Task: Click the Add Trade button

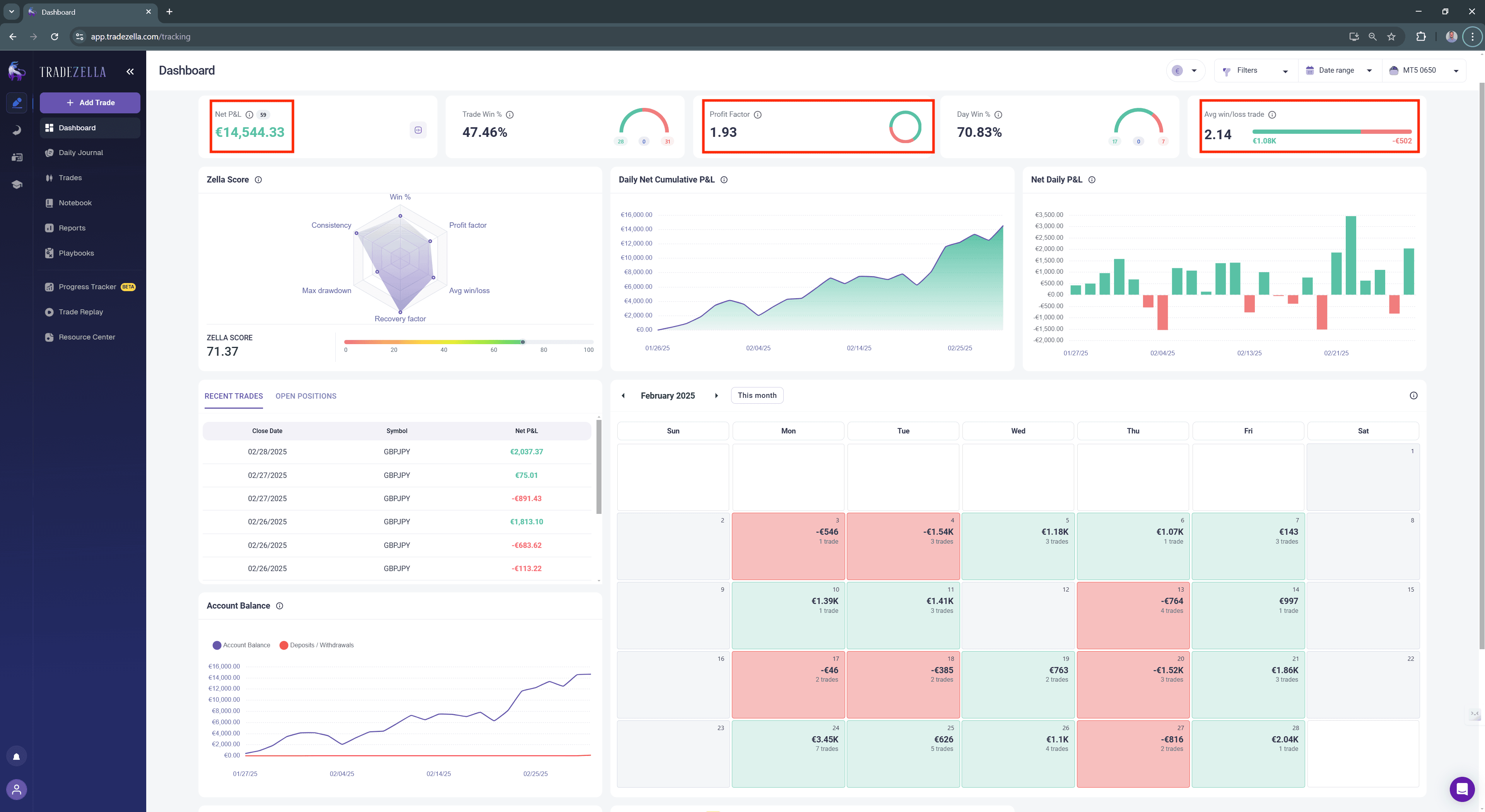Action: click(x=90, y=102)
